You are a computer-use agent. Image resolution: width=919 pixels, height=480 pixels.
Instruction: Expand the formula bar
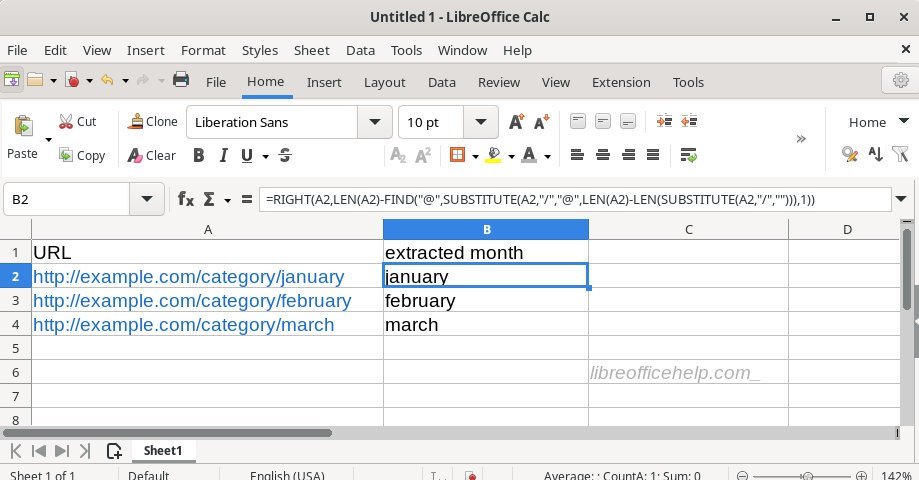tap(901, 199)
